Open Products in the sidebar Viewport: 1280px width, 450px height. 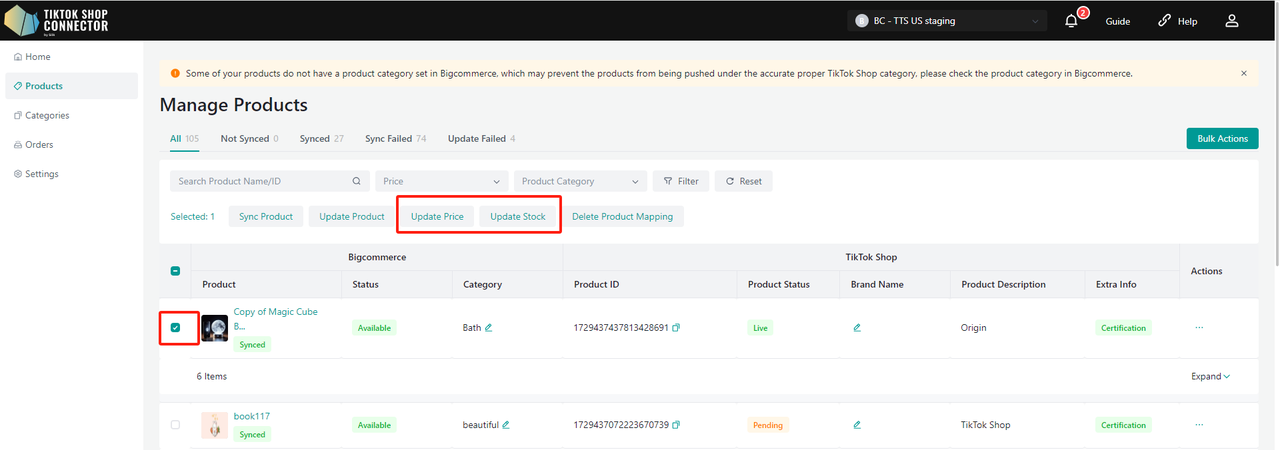coord(71,86)
